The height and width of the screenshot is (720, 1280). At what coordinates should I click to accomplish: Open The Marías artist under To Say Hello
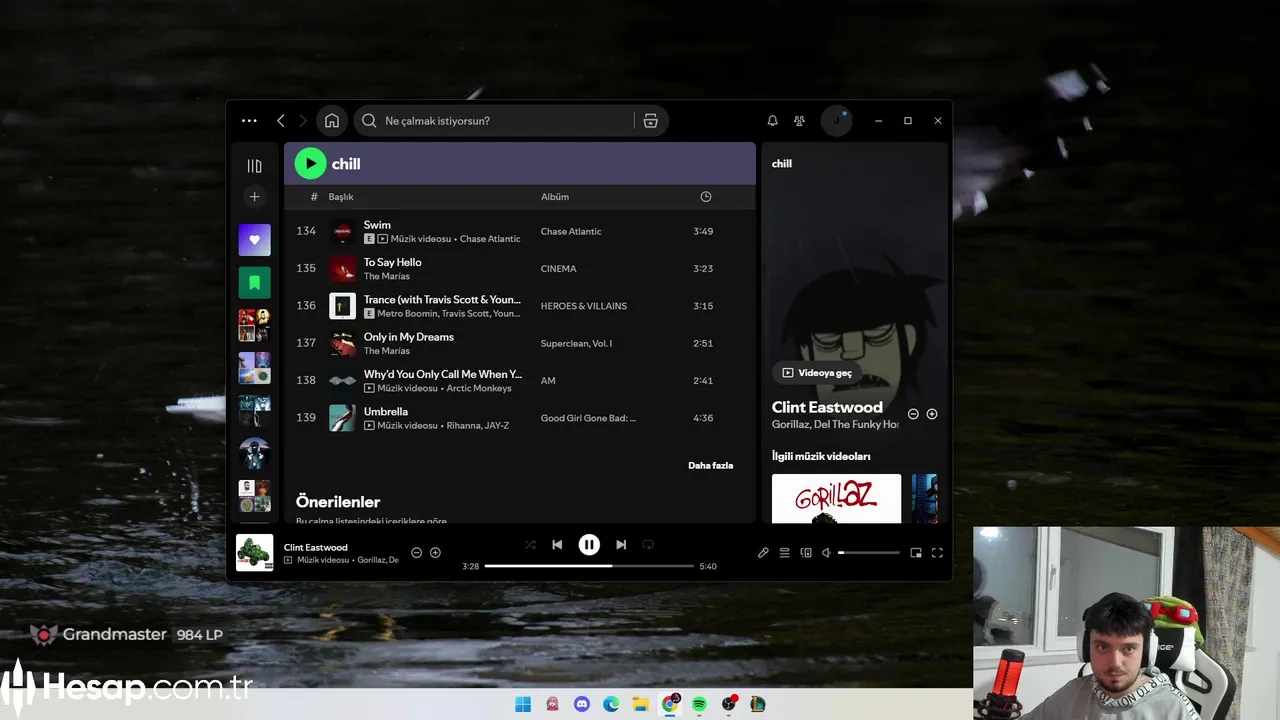point(387,276)
